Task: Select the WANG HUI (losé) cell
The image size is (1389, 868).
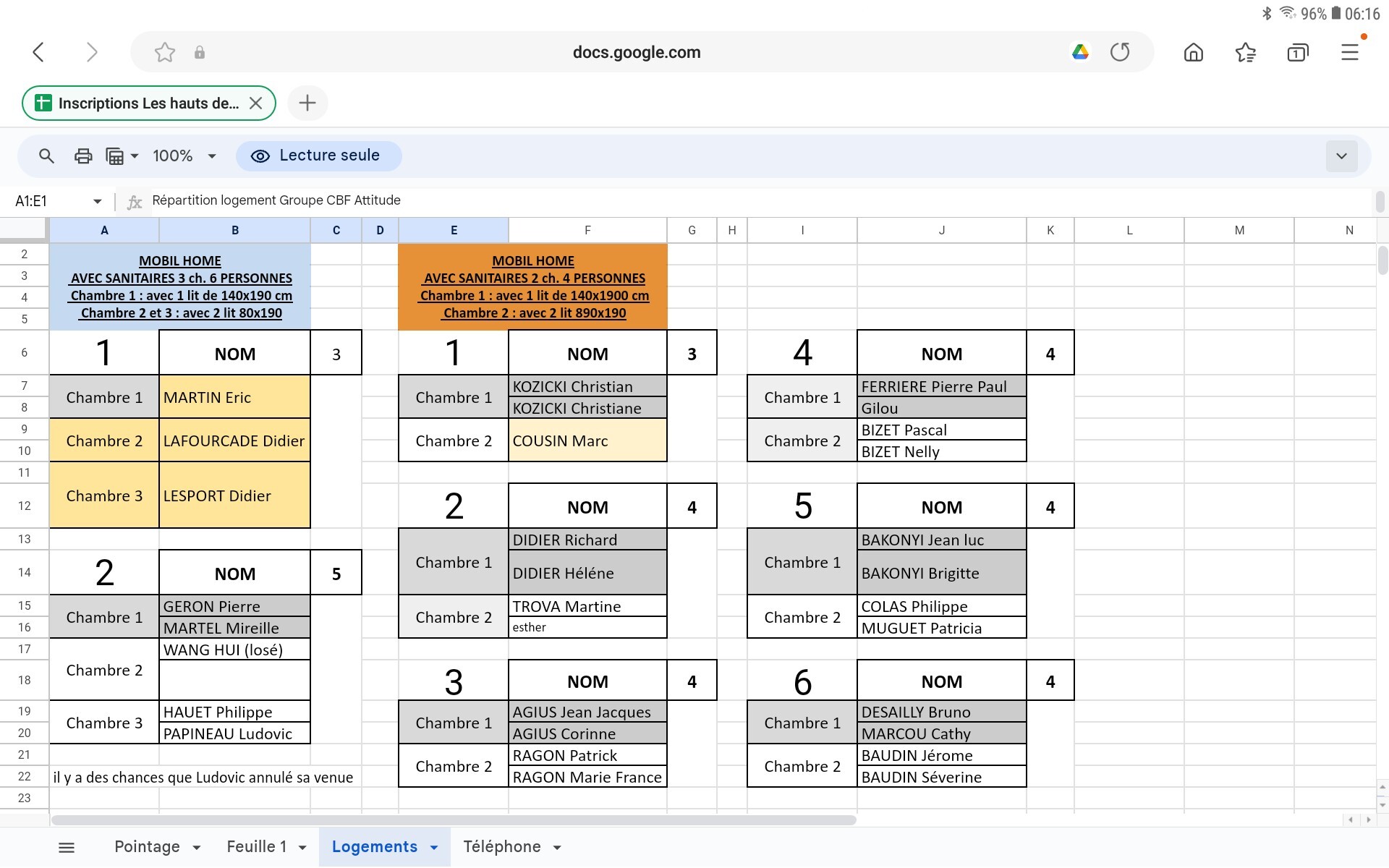Action: 234,649
